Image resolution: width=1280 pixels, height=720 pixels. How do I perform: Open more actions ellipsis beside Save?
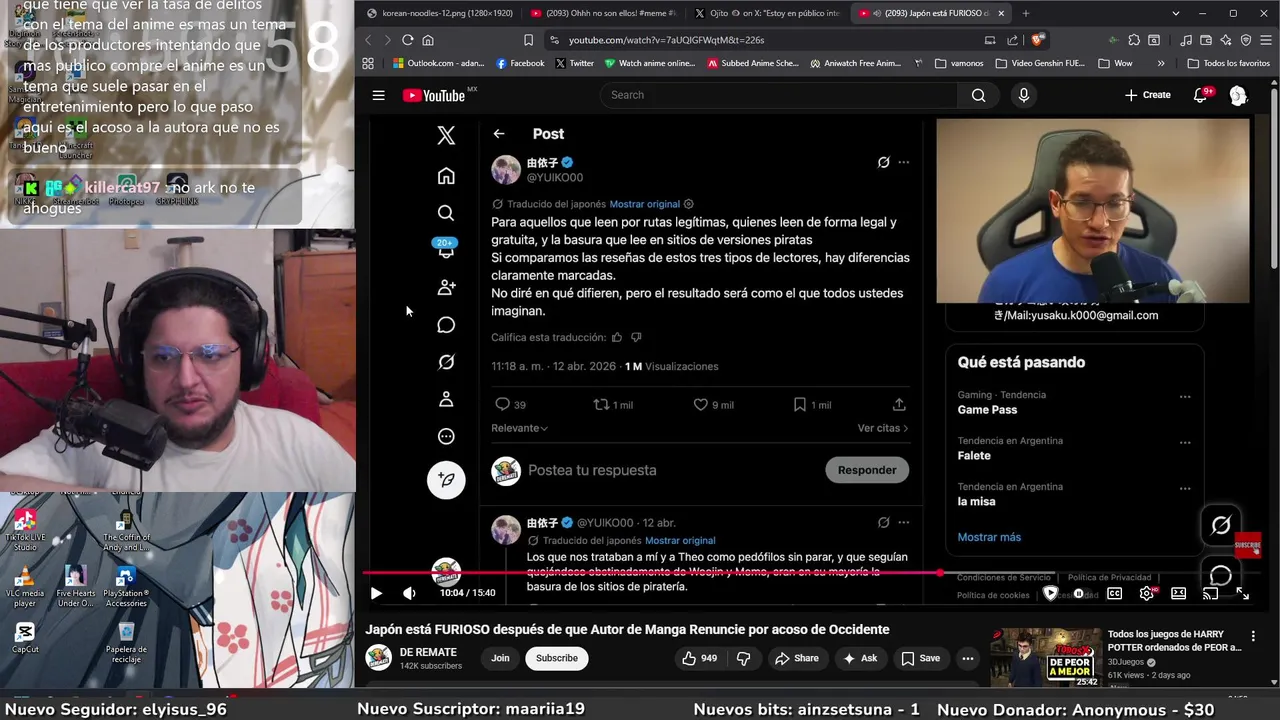[967, 658]
